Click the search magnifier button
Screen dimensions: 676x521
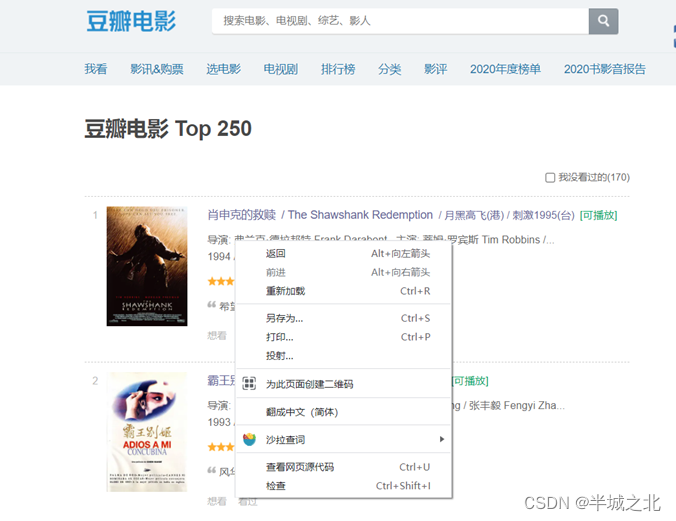pos(603,21)
